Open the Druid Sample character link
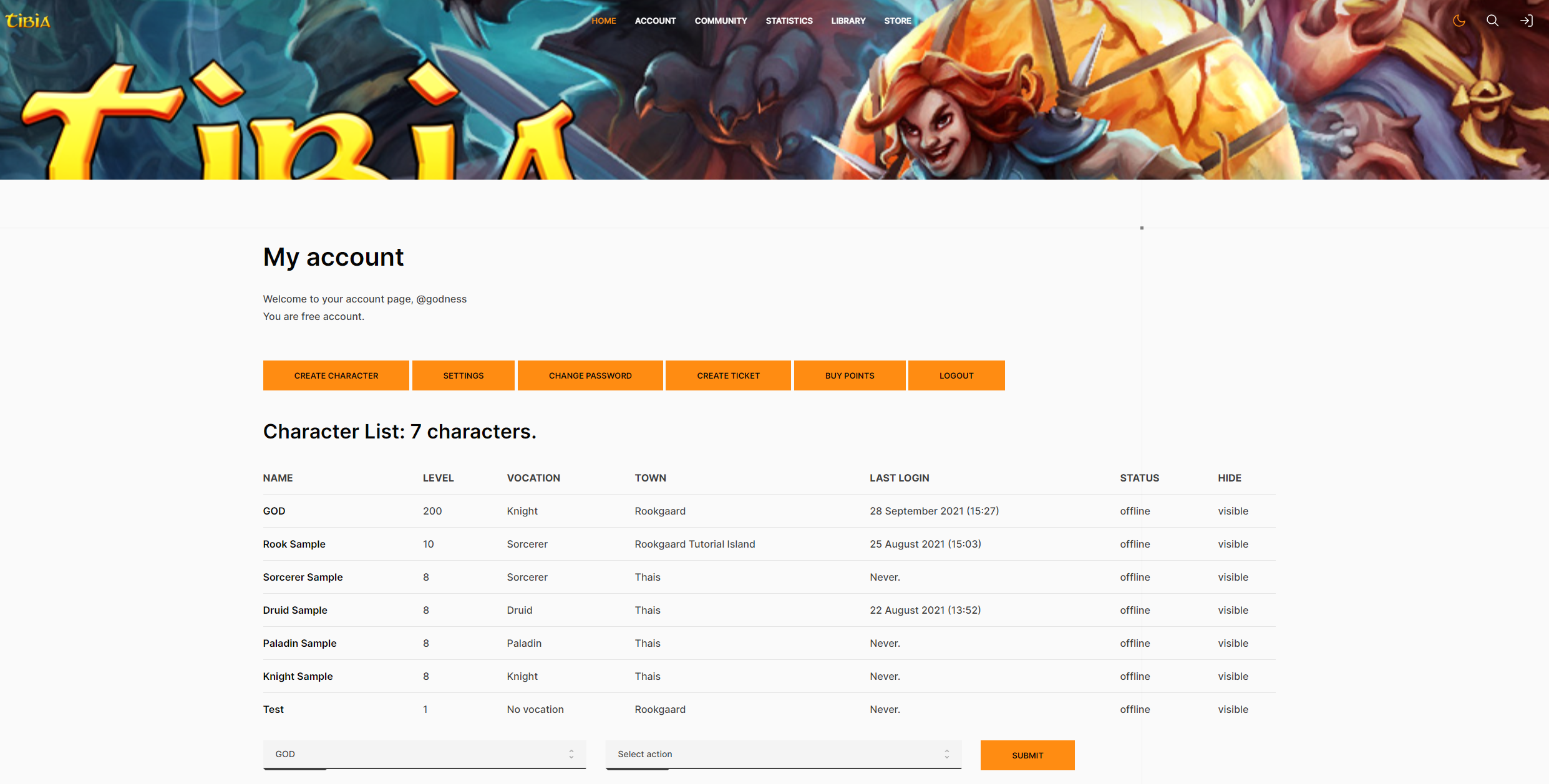The image size is (1549, 784). point(295,610)
